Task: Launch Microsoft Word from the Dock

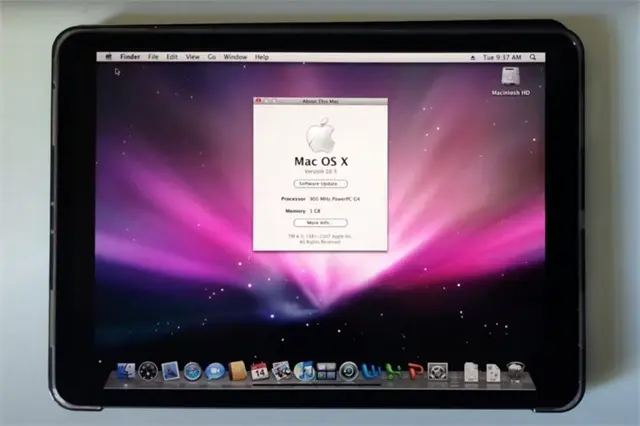Action: [371, 371]
